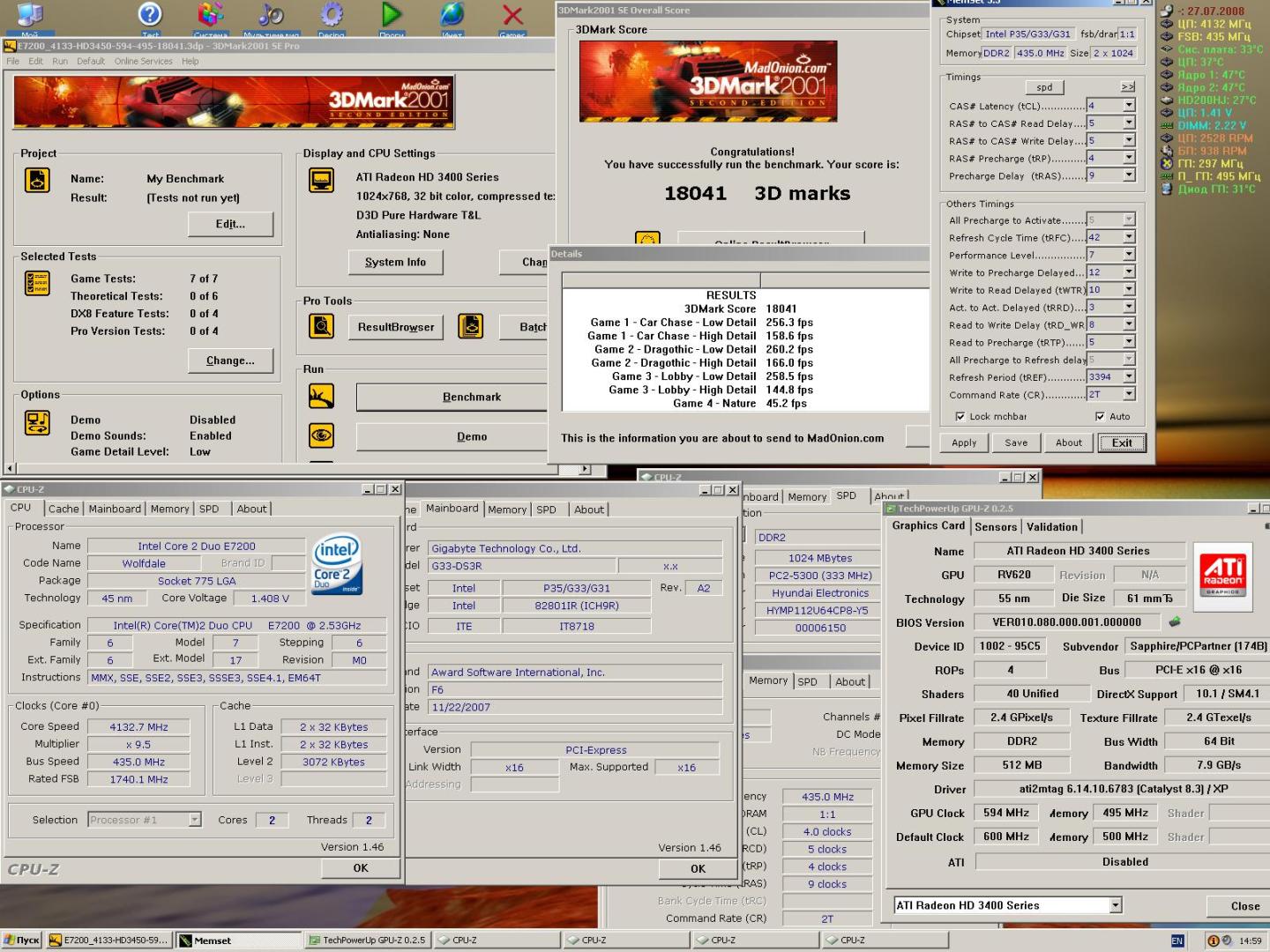Click the Start (Пуск) button on taskbar
Viewport: 1270px width, 952px height.
pos(22,941)
